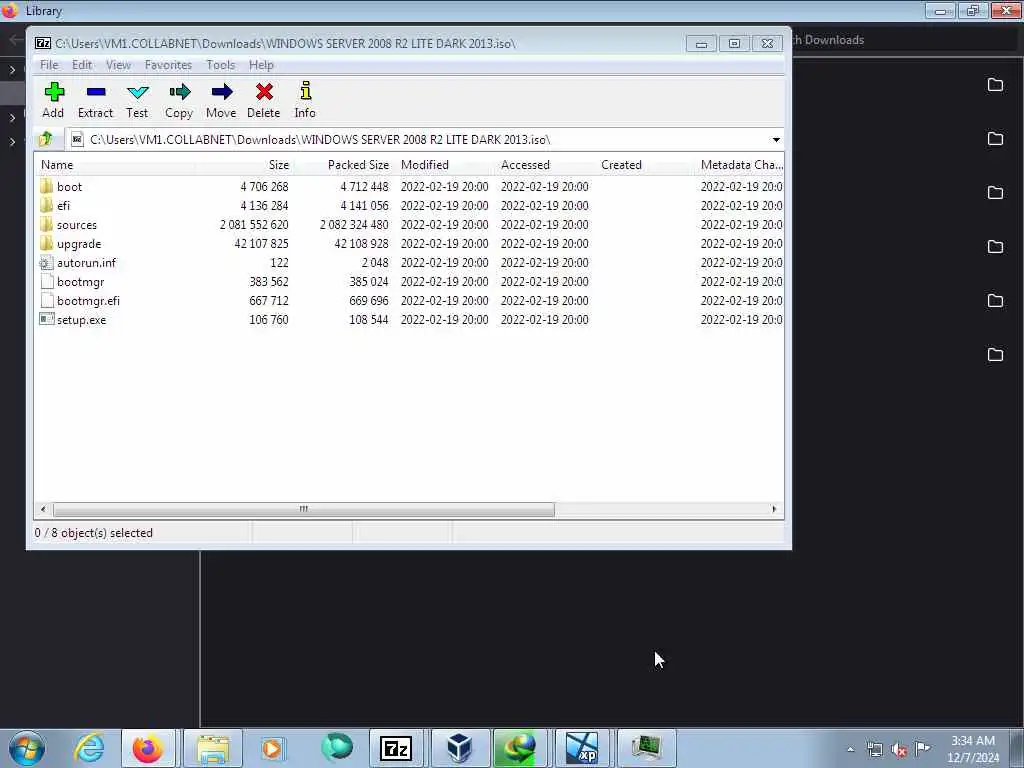Click the Add toolbar icon in 7-Zip
Viewport: 1024px width, 768px height.
click(x=54, y=100)
